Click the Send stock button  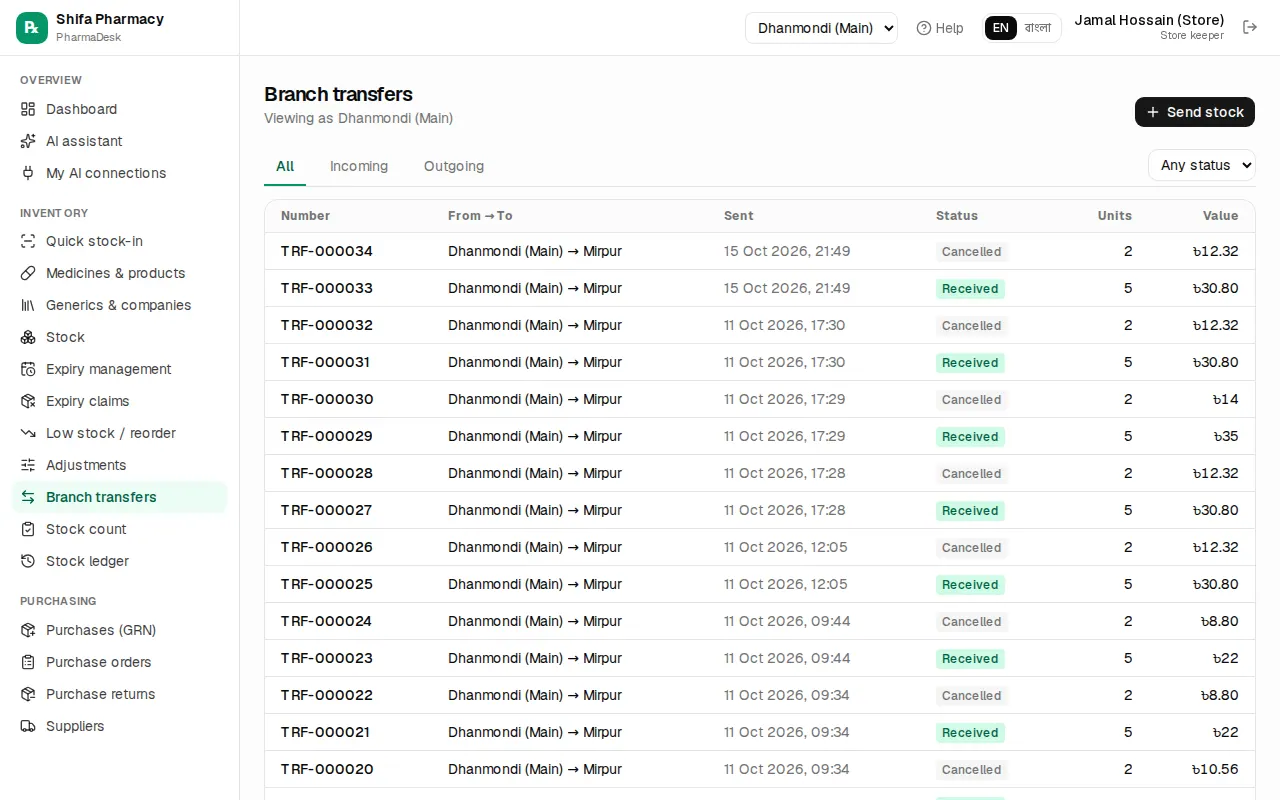tap(1195, 112)
